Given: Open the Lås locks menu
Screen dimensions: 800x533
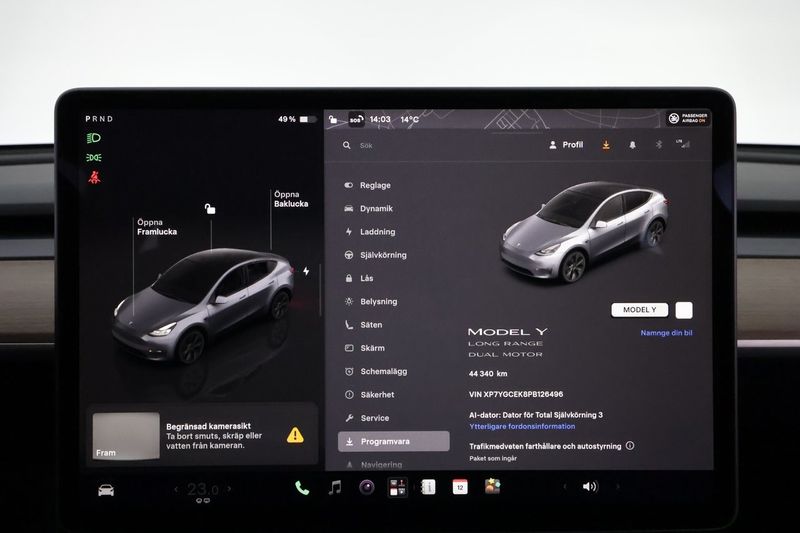Looking at the screenshot, I should point(359,278).
